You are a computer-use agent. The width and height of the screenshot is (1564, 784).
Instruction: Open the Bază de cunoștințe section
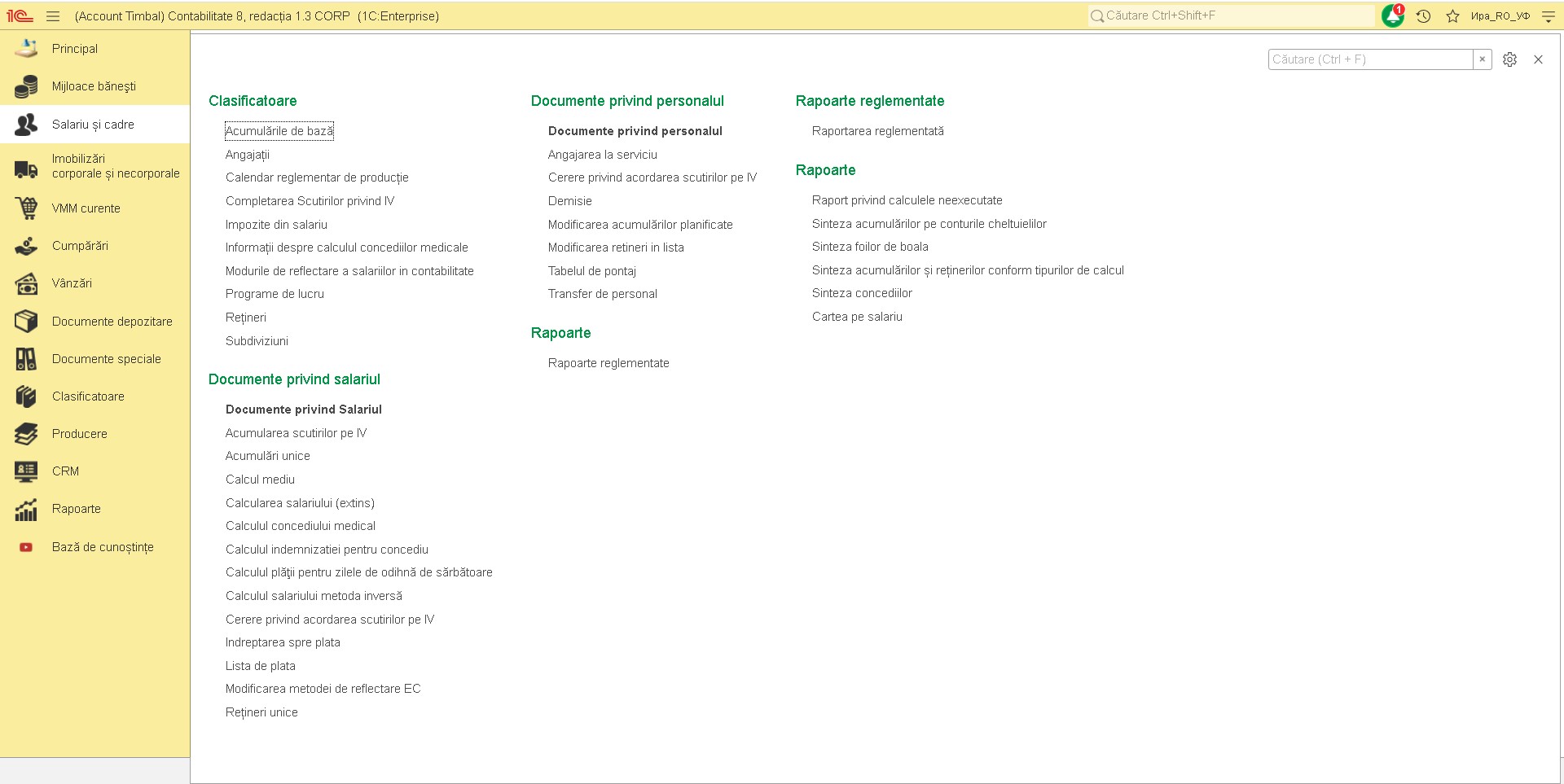(102, 547)
